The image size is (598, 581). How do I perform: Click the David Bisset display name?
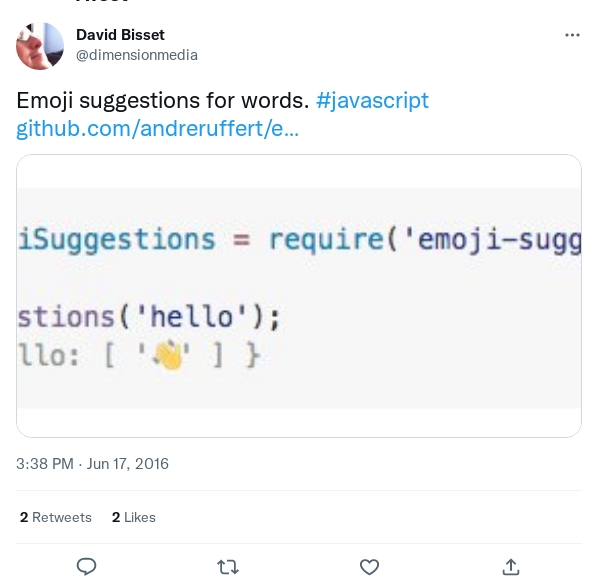click(121, 35)
